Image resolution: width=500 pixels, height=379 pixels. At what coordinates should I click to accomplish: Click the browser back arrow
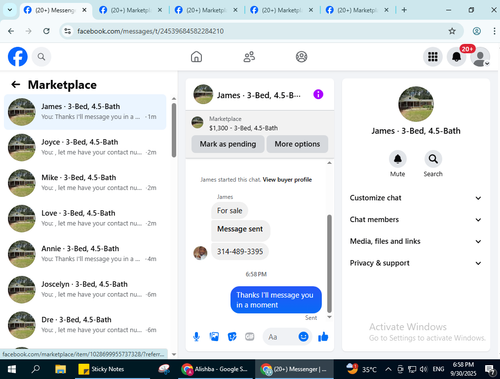11,31
